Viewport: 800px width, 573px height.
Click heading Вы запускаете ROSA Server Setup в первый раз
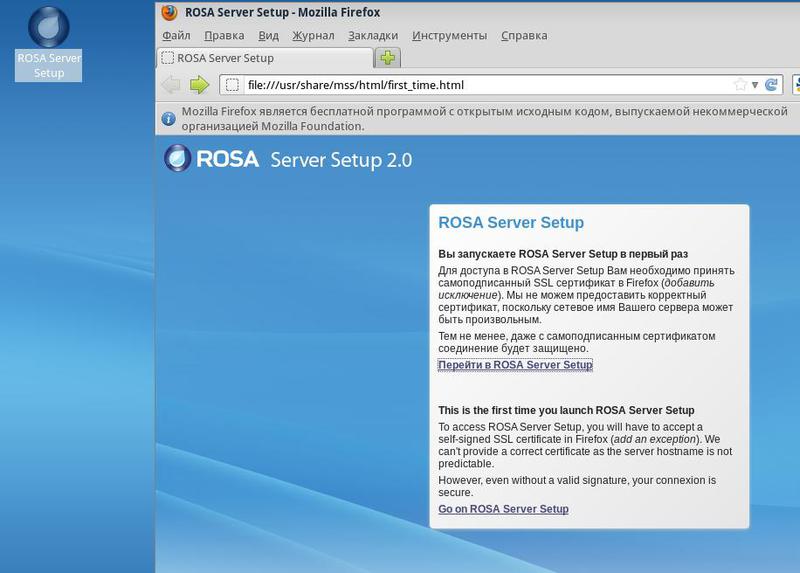(x=563, y=254)
